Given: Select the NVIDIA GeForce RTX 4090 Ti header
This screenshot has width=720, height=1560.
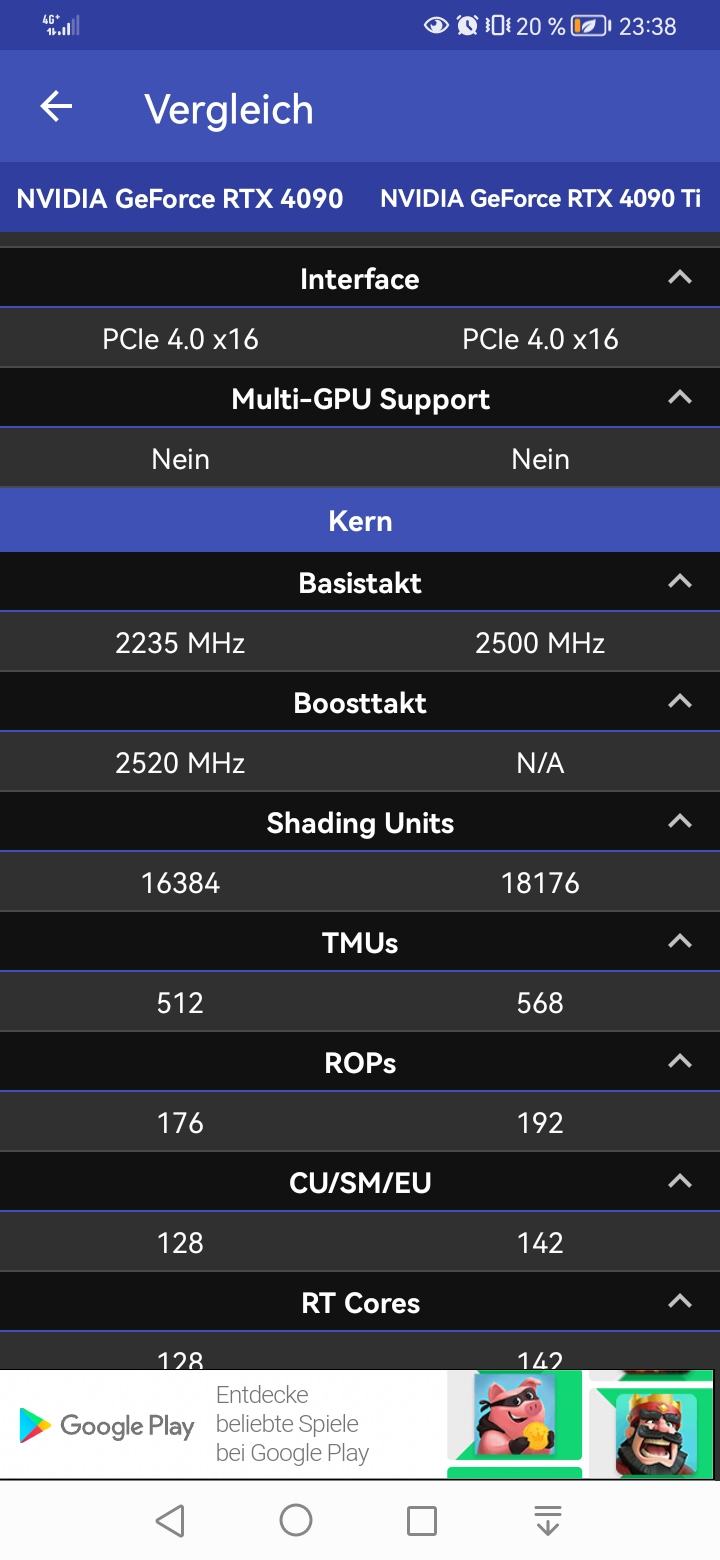Looking at the screenshot, I should [540, 198].
